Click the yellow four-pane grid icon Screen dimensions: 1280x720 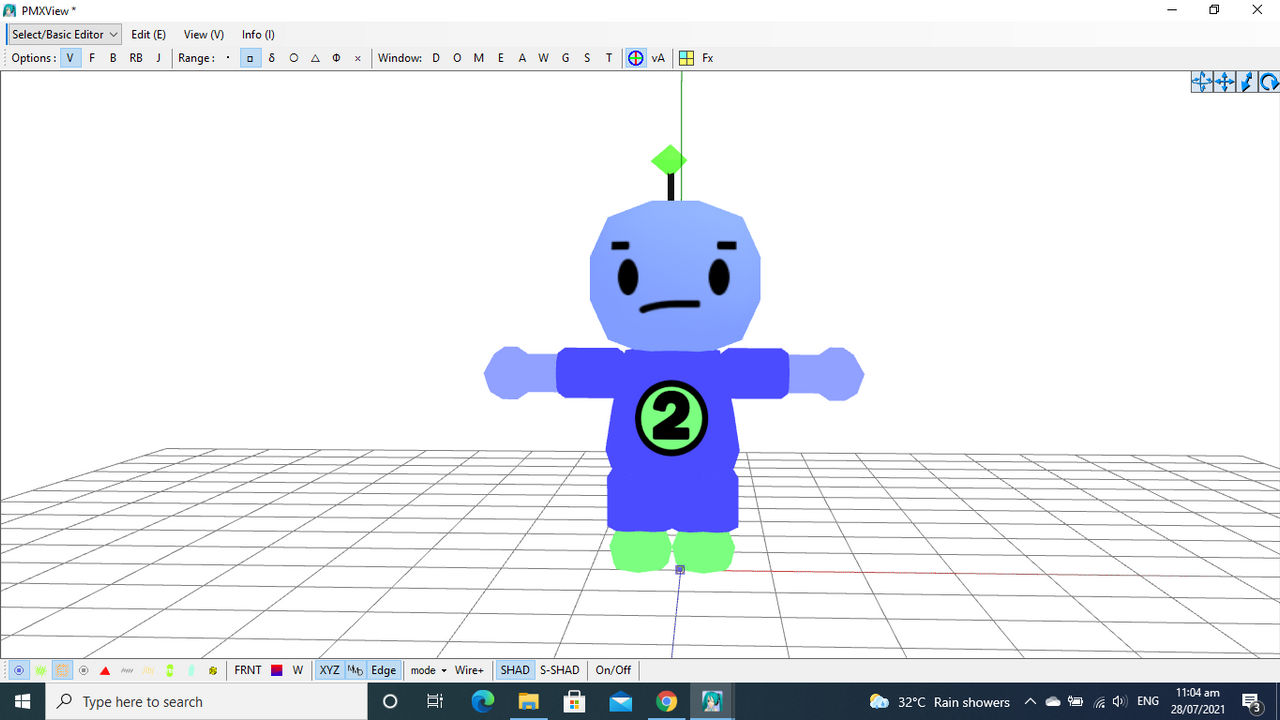tap(686, 58)
